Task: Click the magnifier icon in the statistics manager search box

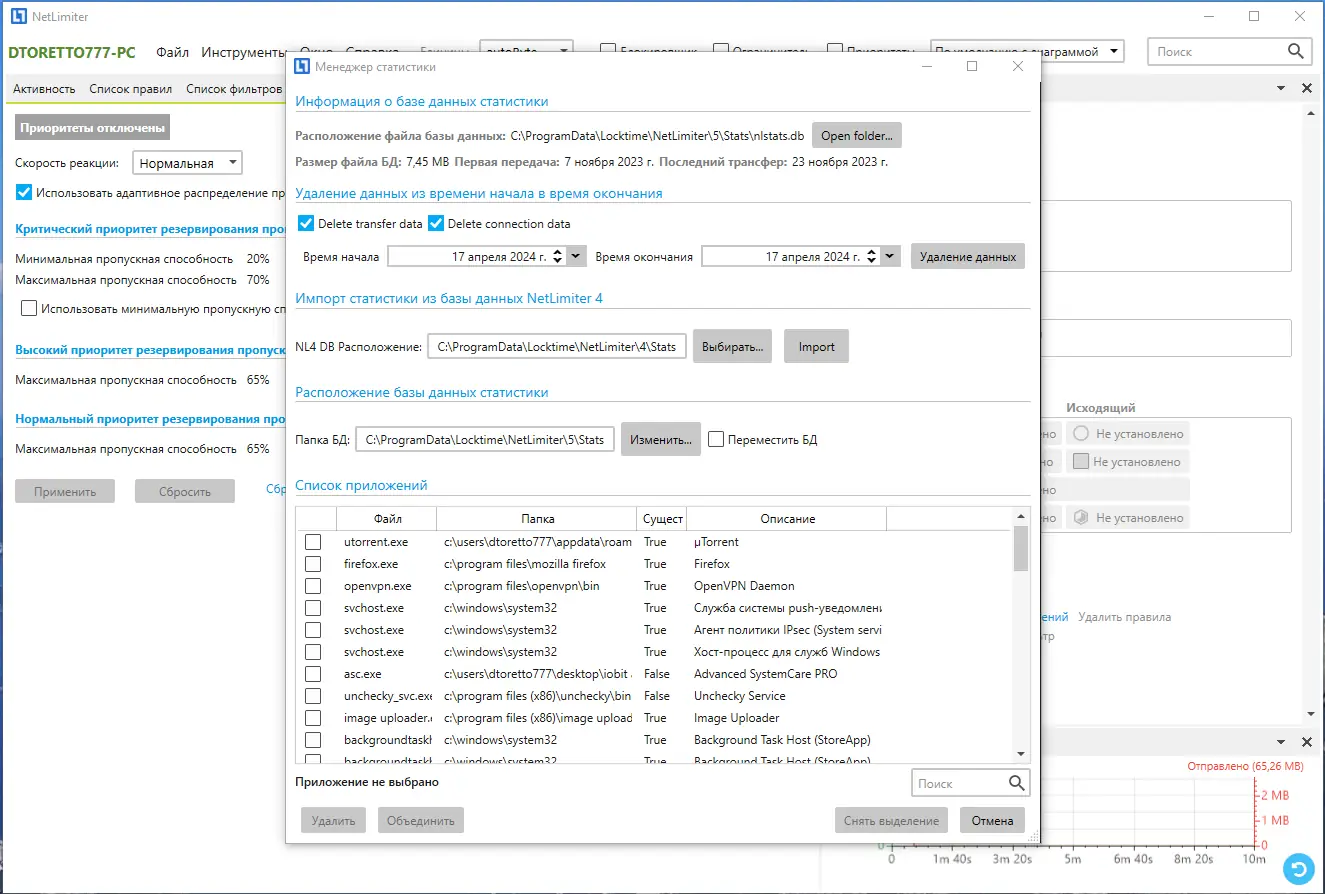Action: click(1016, 783)
